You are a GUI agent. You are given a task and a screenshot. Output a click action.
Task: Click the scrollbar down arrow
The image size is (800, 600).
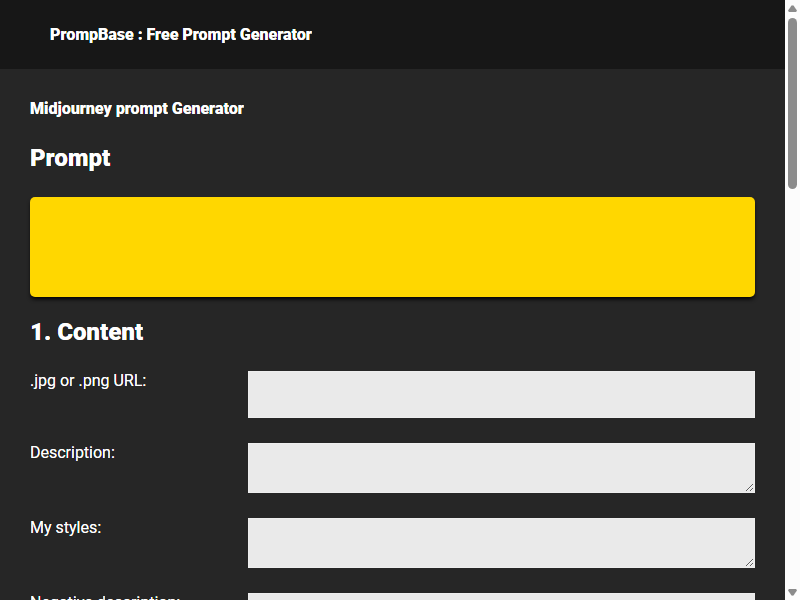[x=792, y=592]
